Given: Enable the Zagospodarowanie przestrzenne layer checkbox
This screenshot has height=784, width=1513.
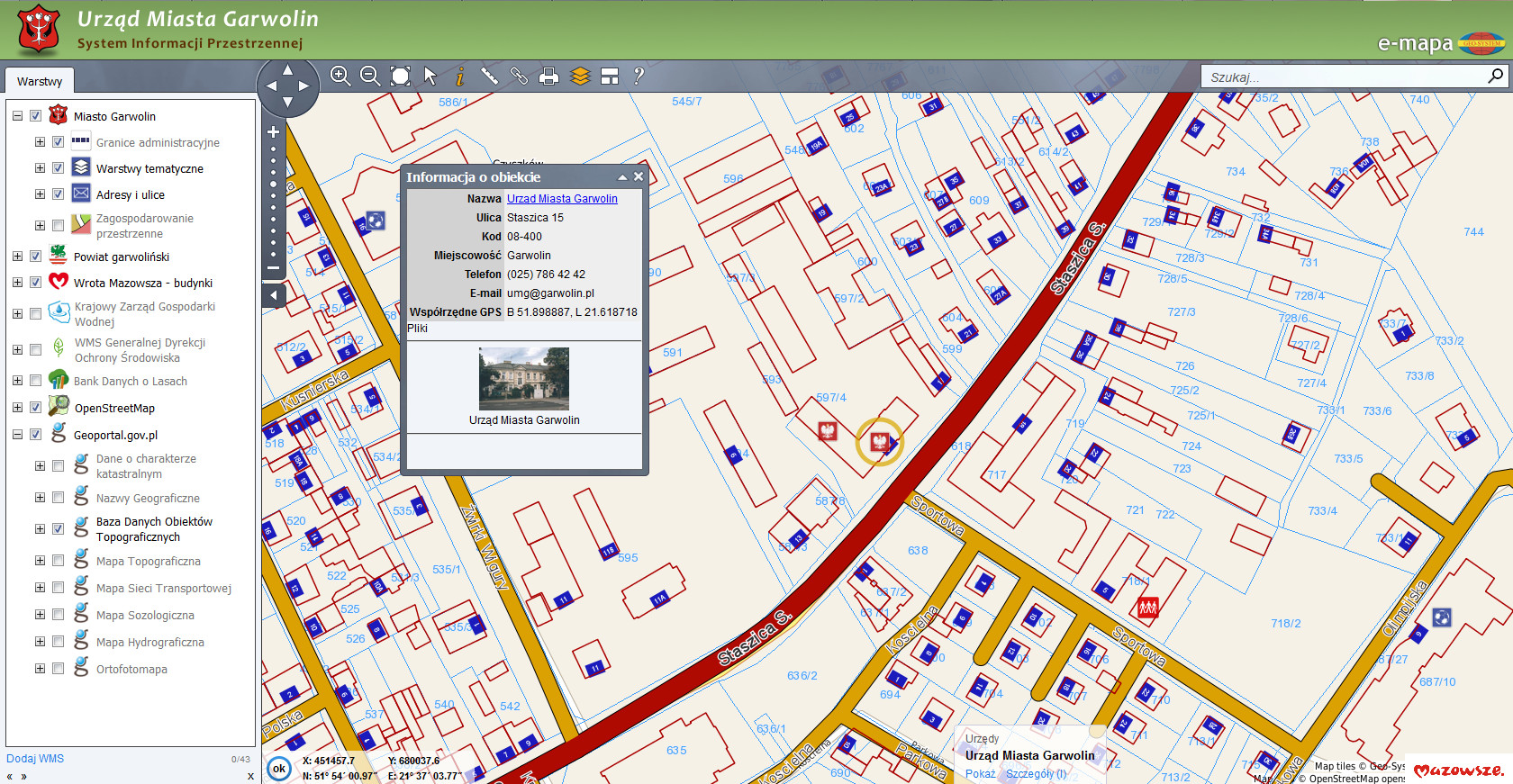Looking at the screenshot, I should tap(58, 226).
